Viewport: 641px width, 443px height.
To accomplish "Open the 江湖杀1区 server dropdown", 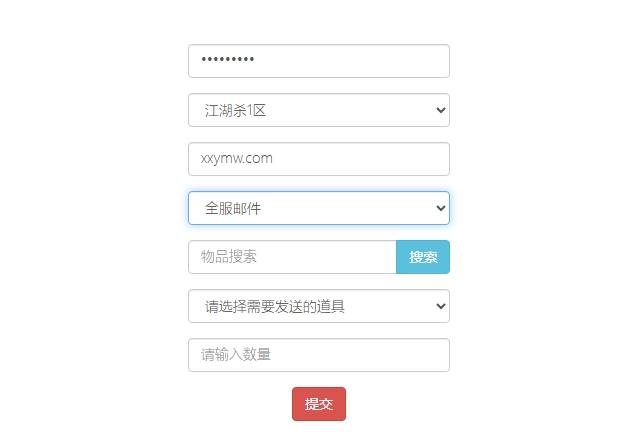I will pos(319,110).
